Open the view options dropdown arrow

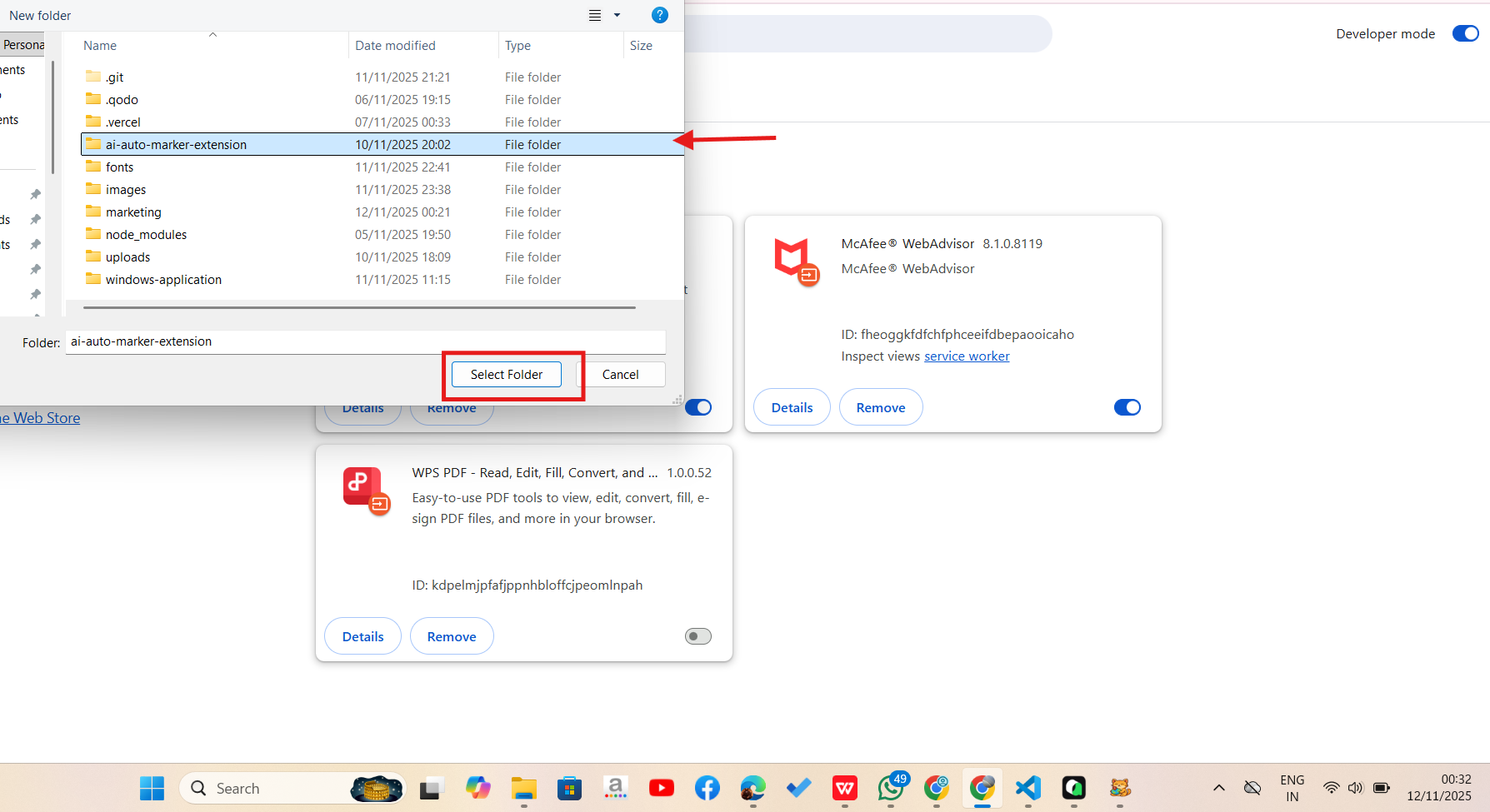[617, 14]
